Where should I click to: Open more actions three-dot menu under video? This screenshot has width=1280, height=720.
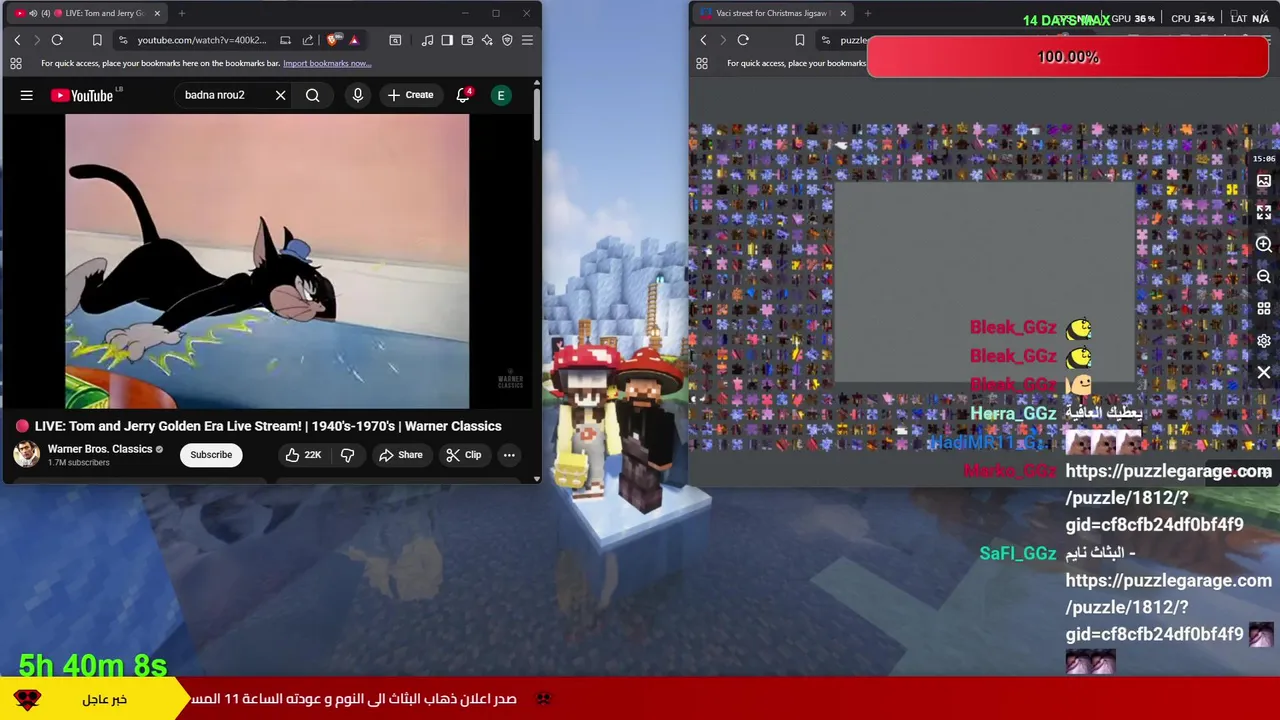pyautogui.click(x=509, y=455)
